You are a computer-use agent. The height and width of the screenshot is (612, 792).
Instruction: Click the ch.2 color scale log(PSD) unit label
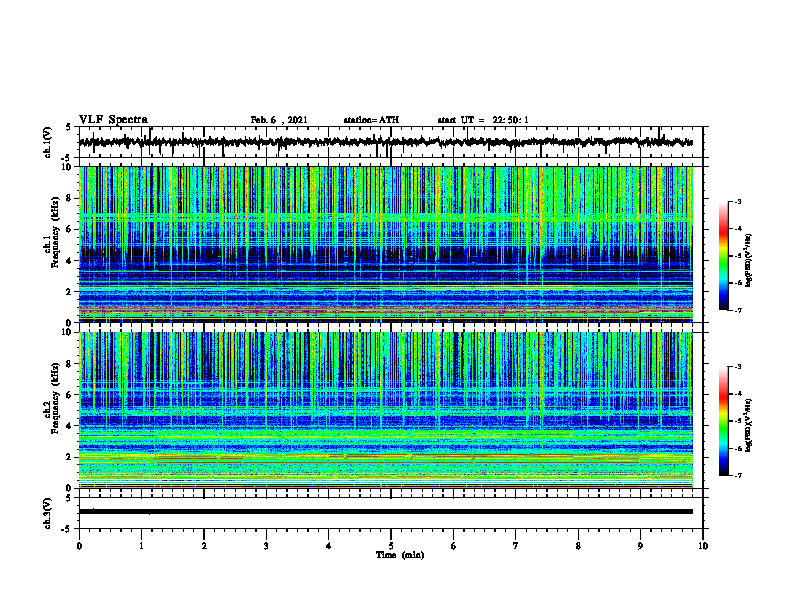pyautogui.click(x=749, y=426)
